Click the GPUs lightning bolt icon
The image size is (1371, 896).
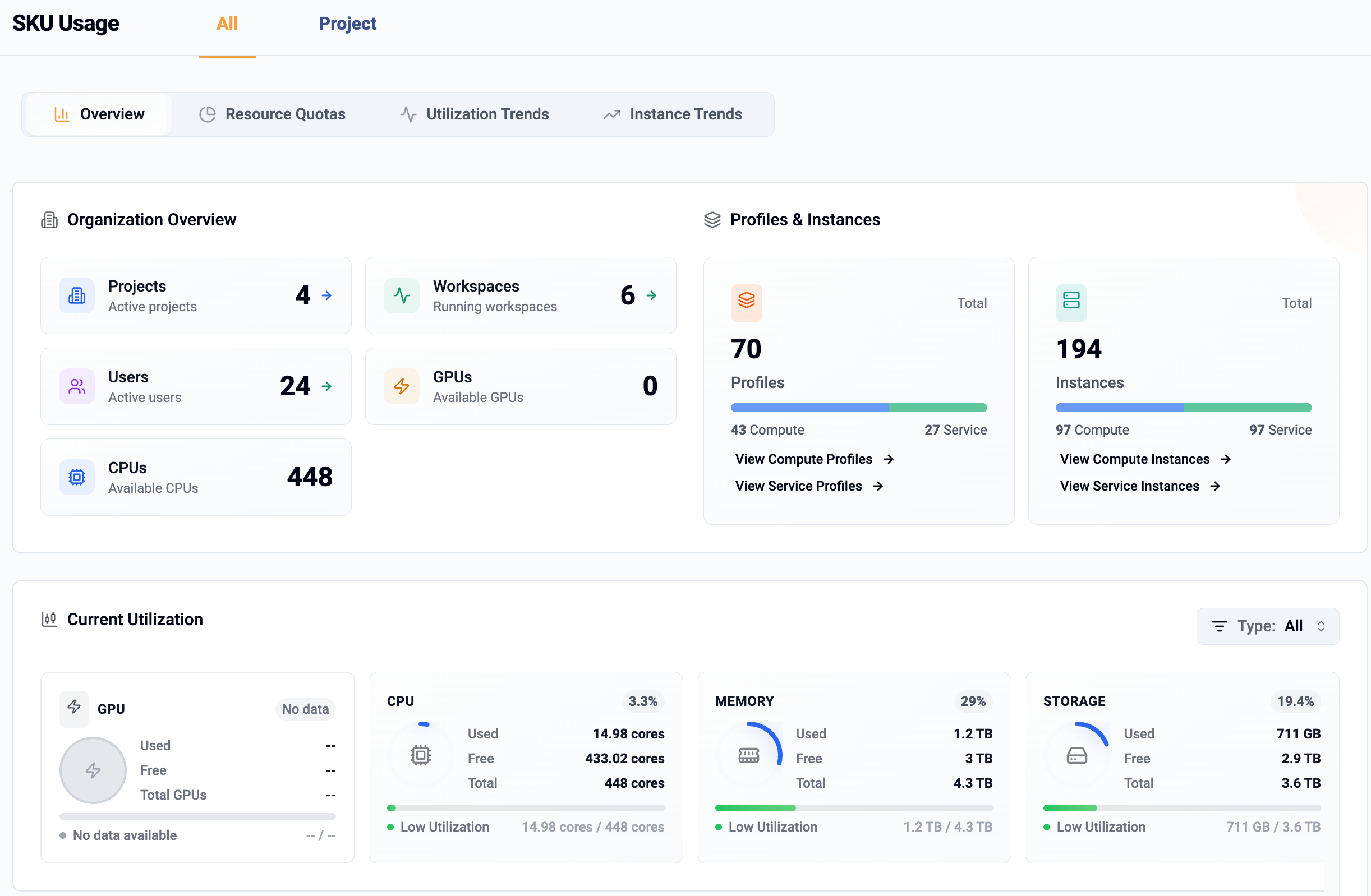coord(401,386)
